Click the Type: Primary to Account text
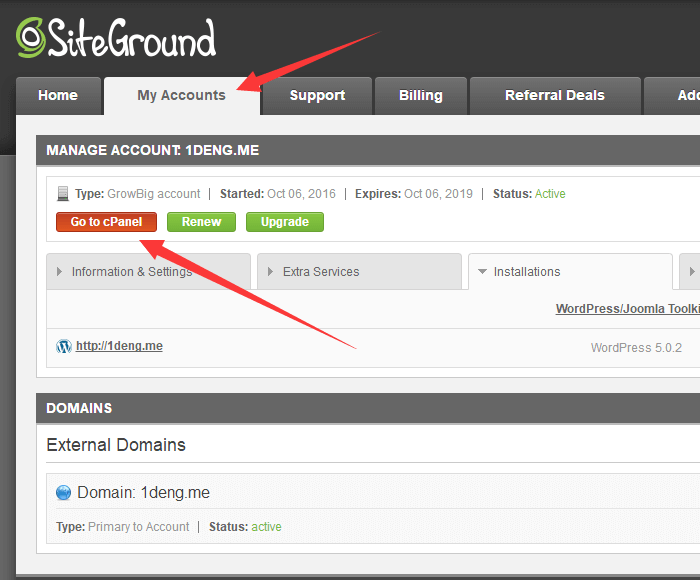 [123, 527]
